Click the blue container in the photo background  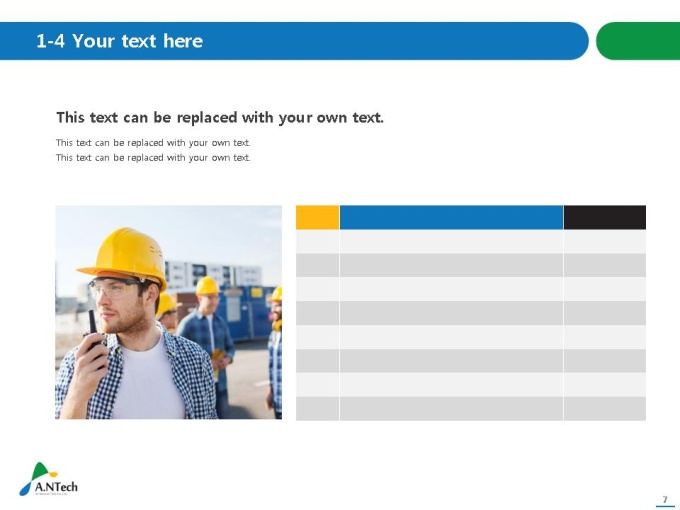[x=245, y=312]
